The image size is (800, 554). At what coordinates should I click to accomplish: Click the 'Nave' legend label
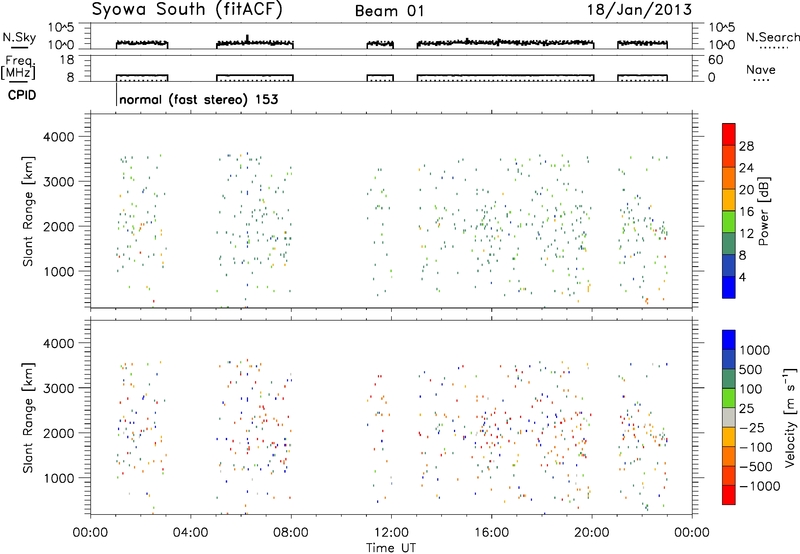tap(761, 70)
